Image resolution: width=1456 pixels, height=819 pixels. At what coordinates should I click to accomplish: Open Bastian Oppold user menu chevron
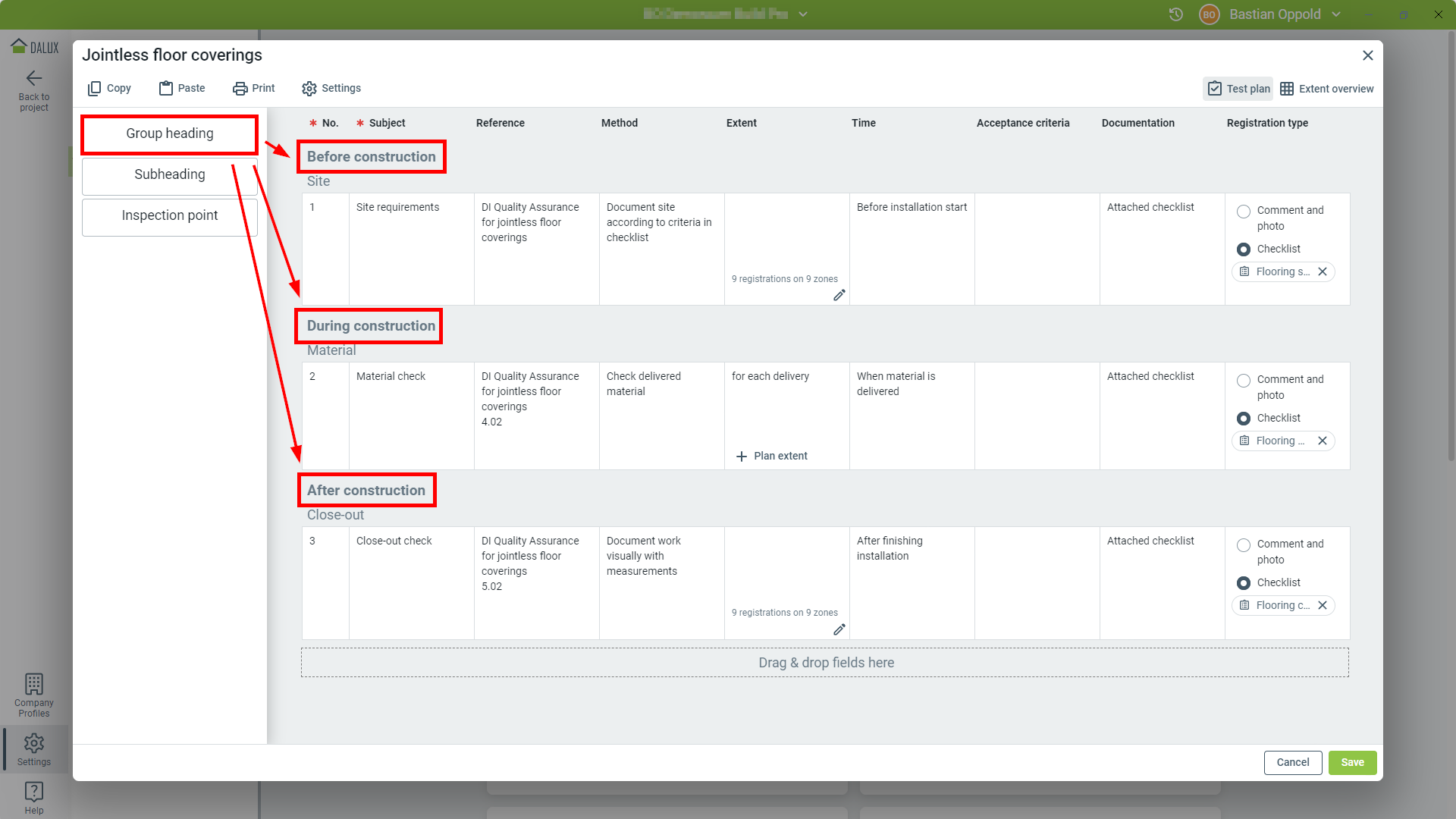pyautogui.click(x=1336, y=14)
